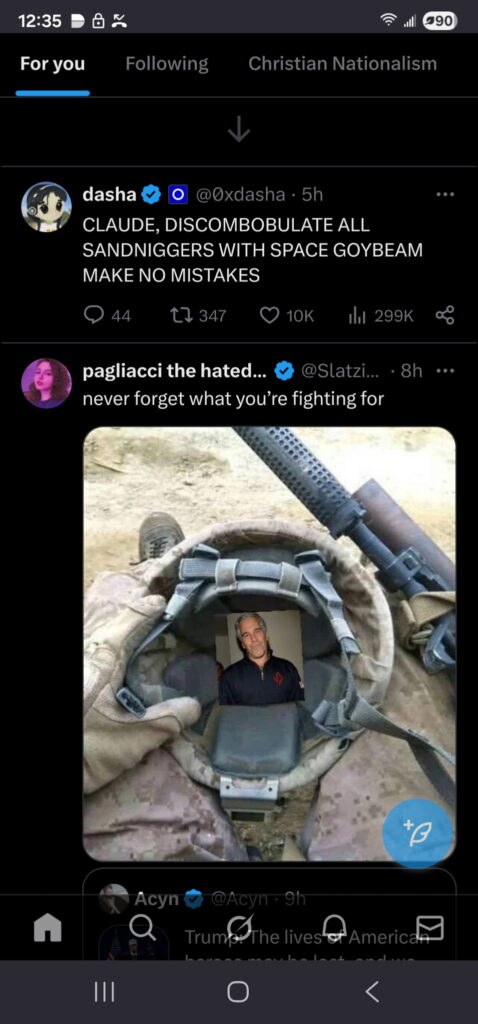Open the helmet photo in pagliacci's post
The image size is (478, 1024).
pos(269,644)
